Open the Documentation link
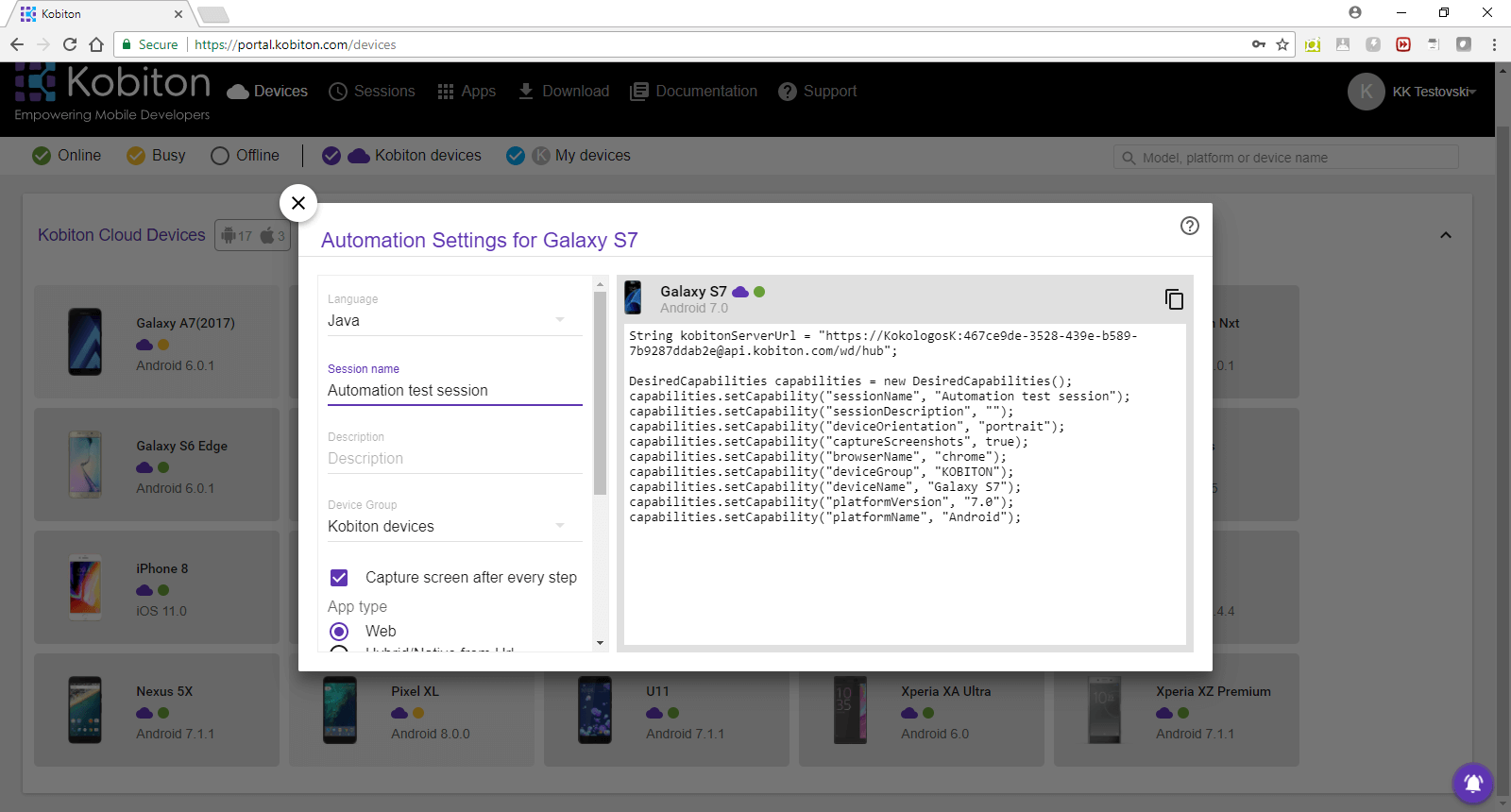The width and height of the screenshot is (1511, 812). pyautogui.click(x=694, y=92)
